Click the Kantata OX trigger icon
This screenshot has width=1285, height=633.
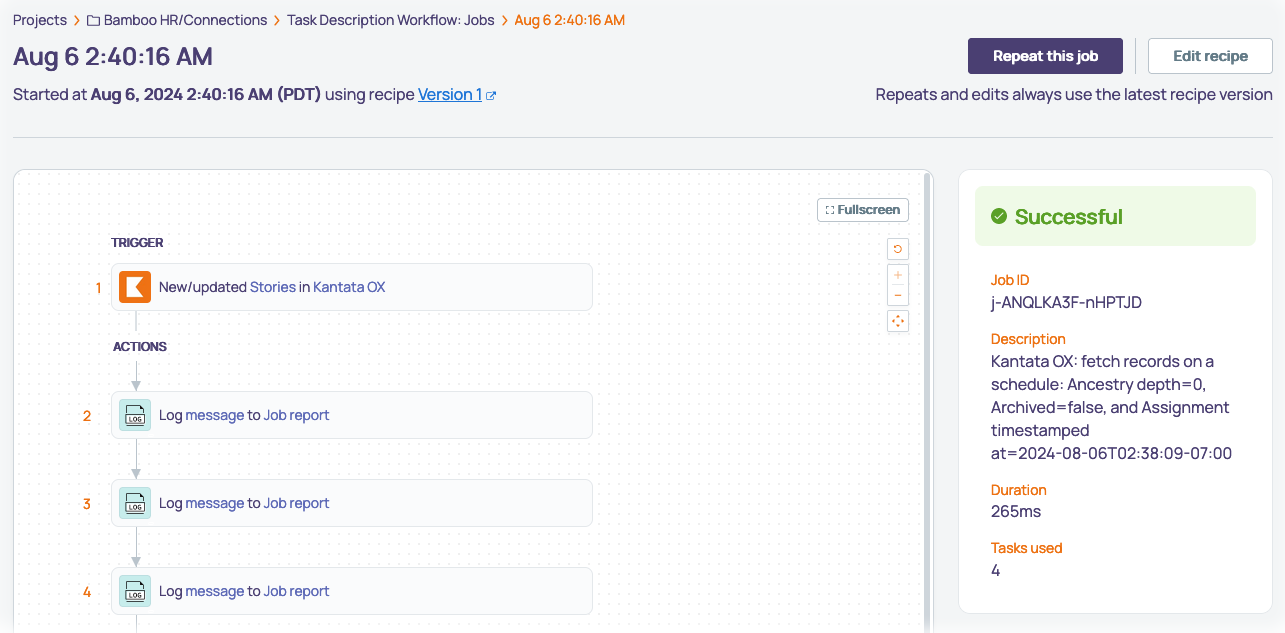tap(135, 287)
